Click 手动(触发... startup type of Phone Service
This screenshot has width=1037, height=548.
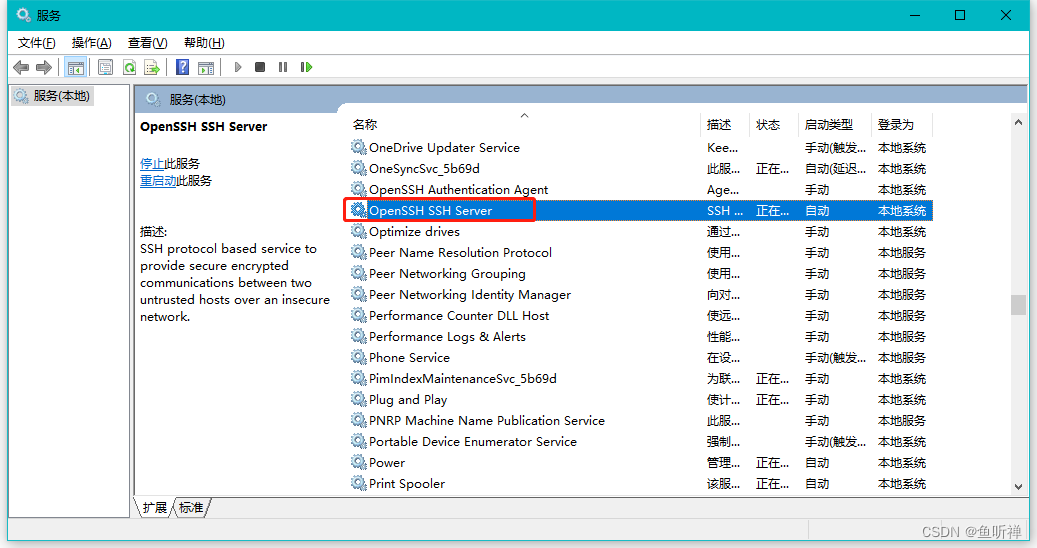tap(835, 357)
